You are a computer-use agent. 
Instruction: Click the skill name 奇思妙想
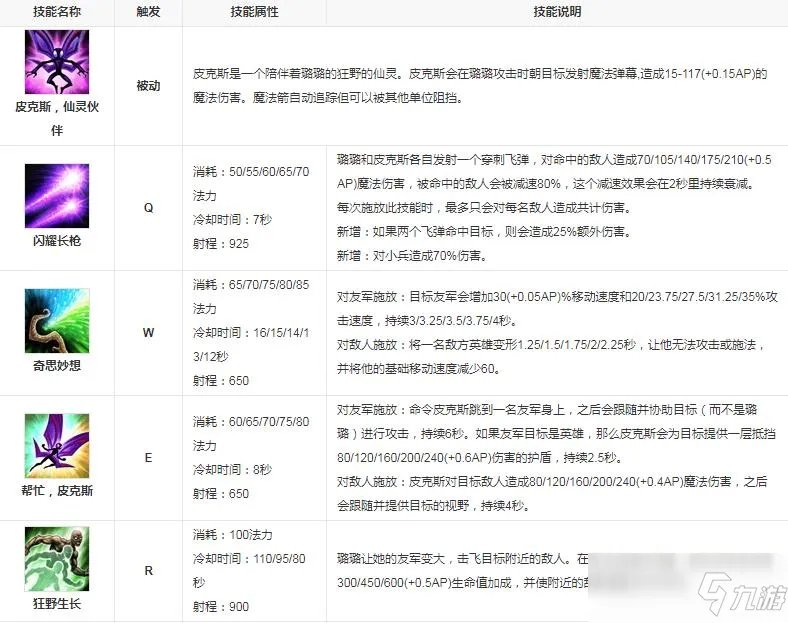[57, 365]
